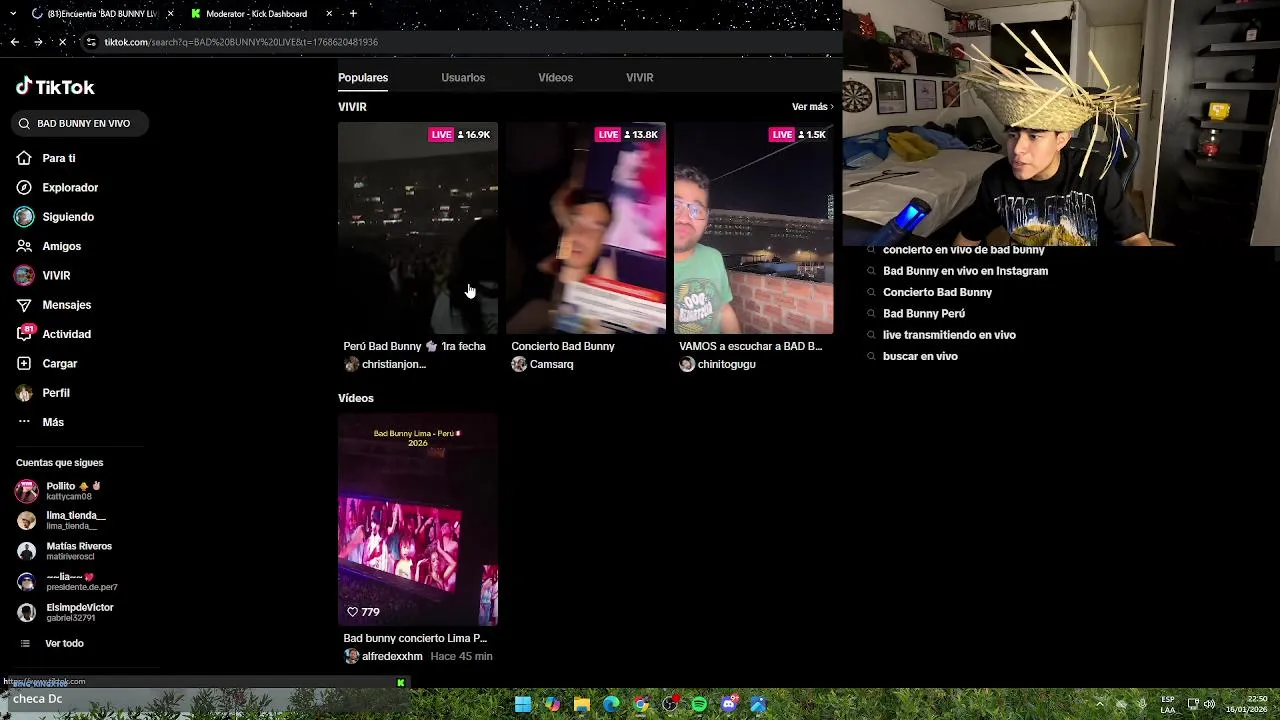Switch to the Usuarios tab
Image resolution: width=1280 pixels, height=720 pixels.
coord(463,77)
